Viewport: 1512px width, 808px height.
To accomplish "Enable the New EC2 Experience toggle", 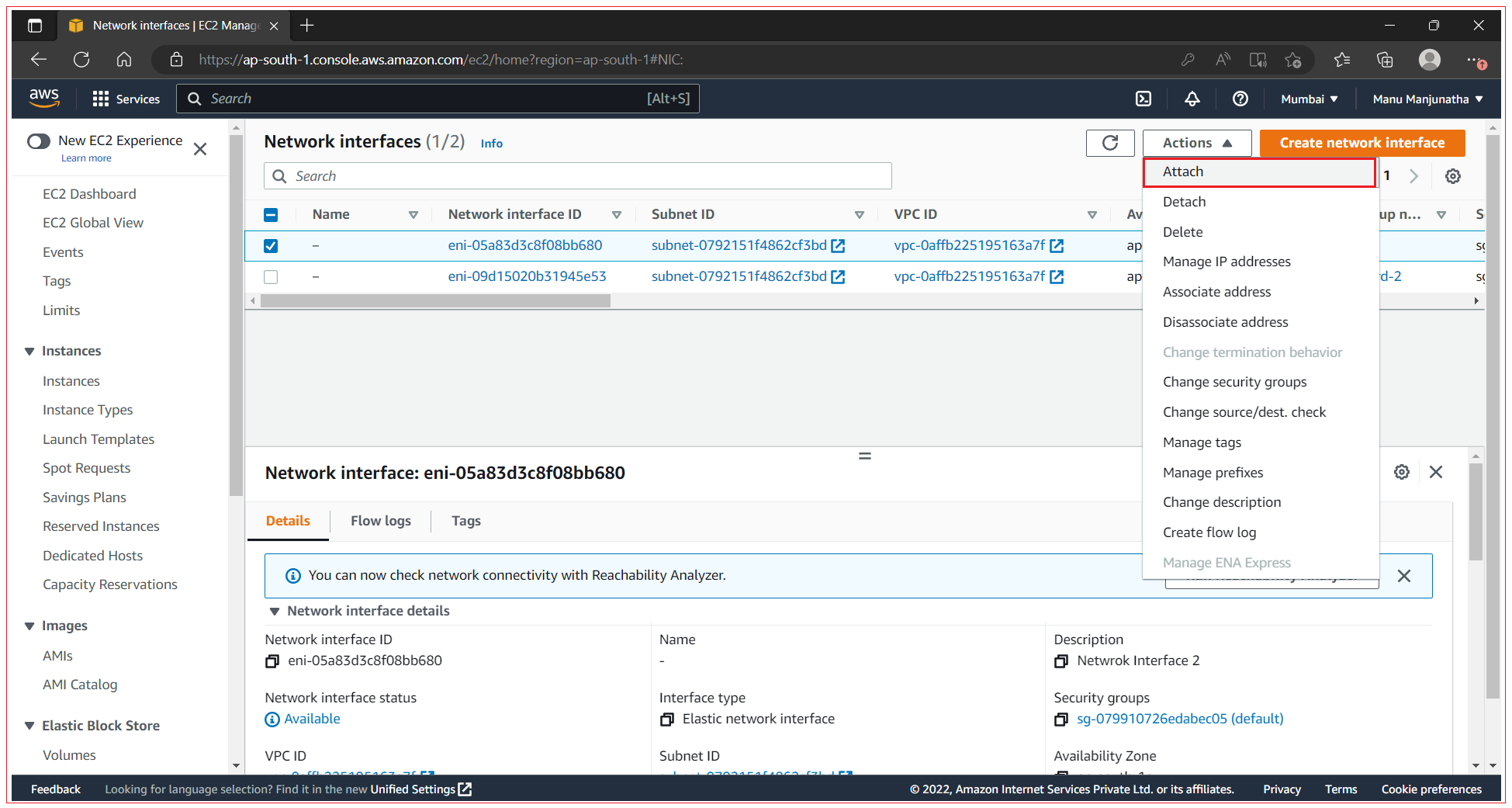I will 38,141.
